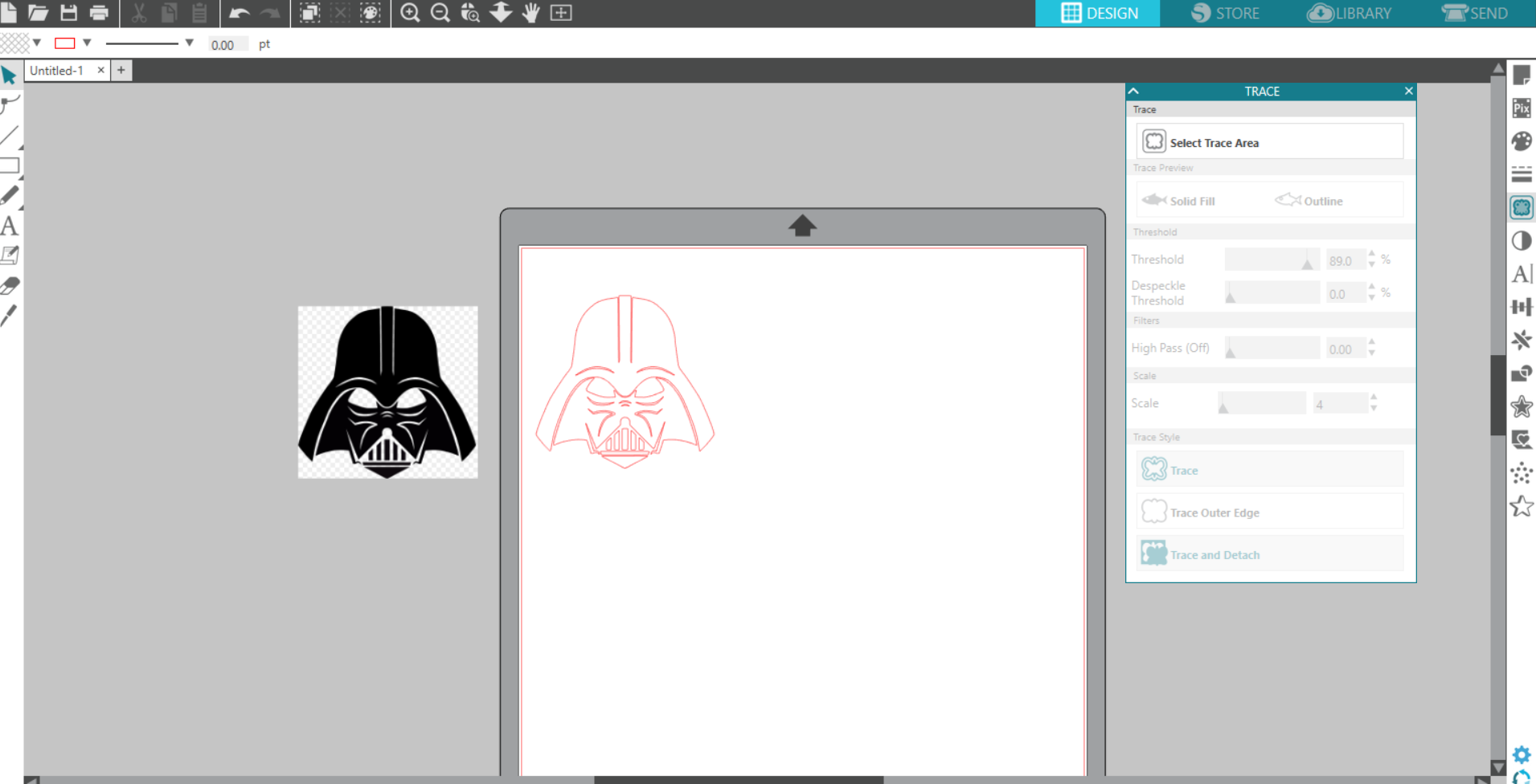Screen dimensions: 1536x784
Task: Open the Fill color palette panel
Action: 1522,141
